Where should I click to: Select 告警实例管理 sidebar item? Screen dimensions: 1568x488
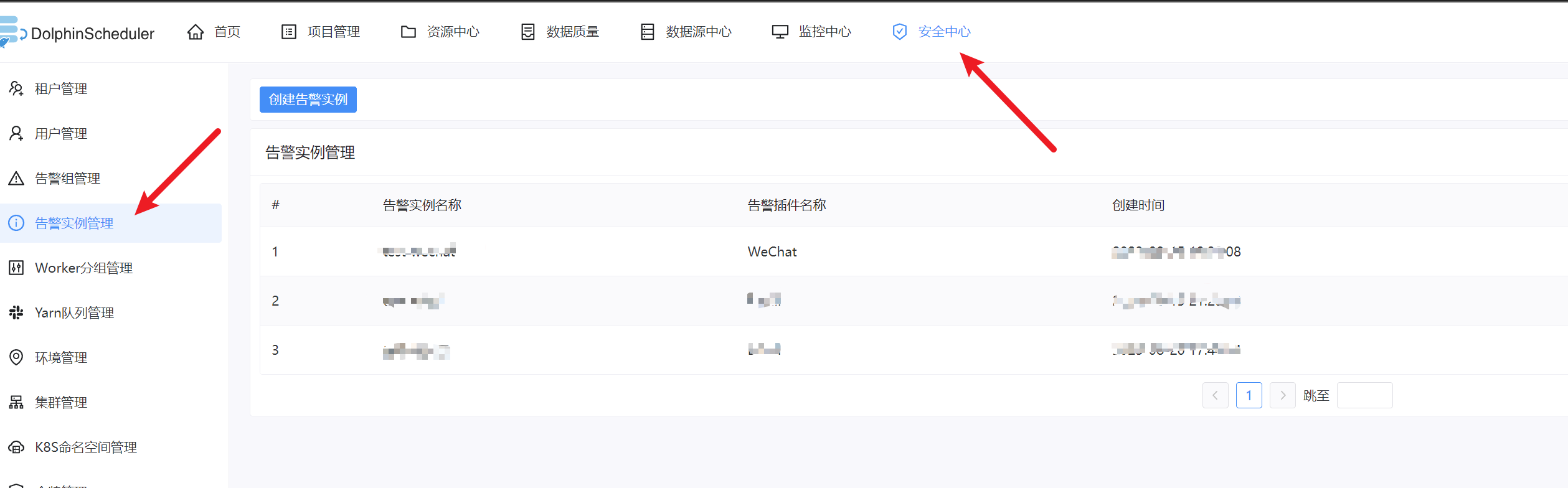click(74, 223)
